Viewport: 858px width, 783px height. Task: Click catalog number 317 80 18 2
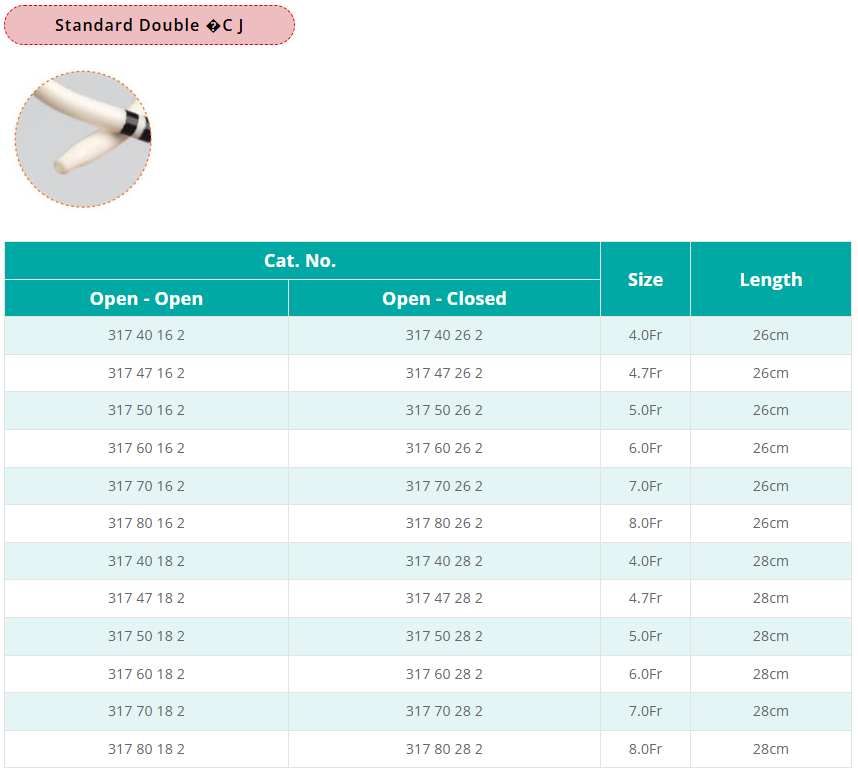pyautogui.click(x=146, y=749)
